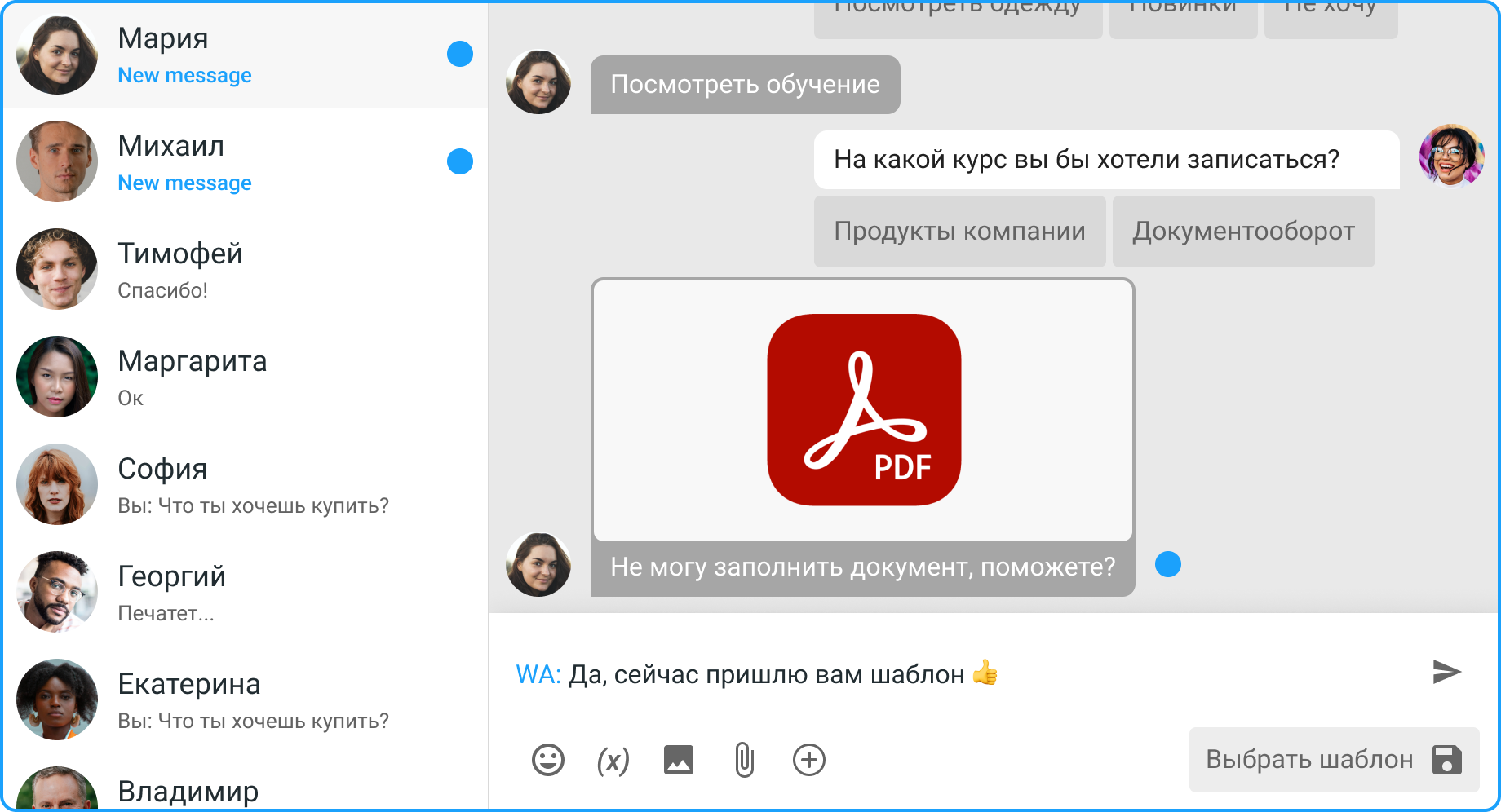This screenshot has height=812, width=1501.
Task: Choose the Продукты компании quick reply
Action: click(959, 232)
